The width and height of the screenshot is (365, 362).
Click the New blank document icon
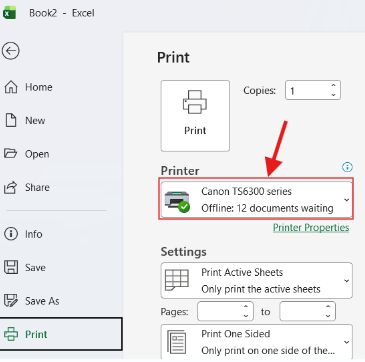click(x=11, y=120)
